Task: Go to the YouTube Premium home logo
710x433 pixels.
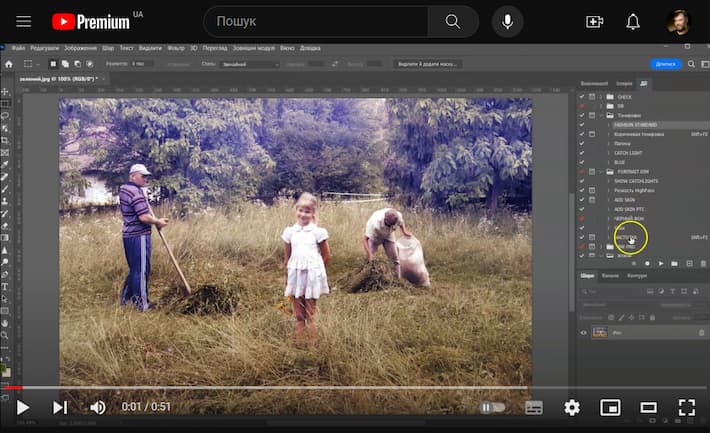Action: pyautogui.click(x=91, y=21)
